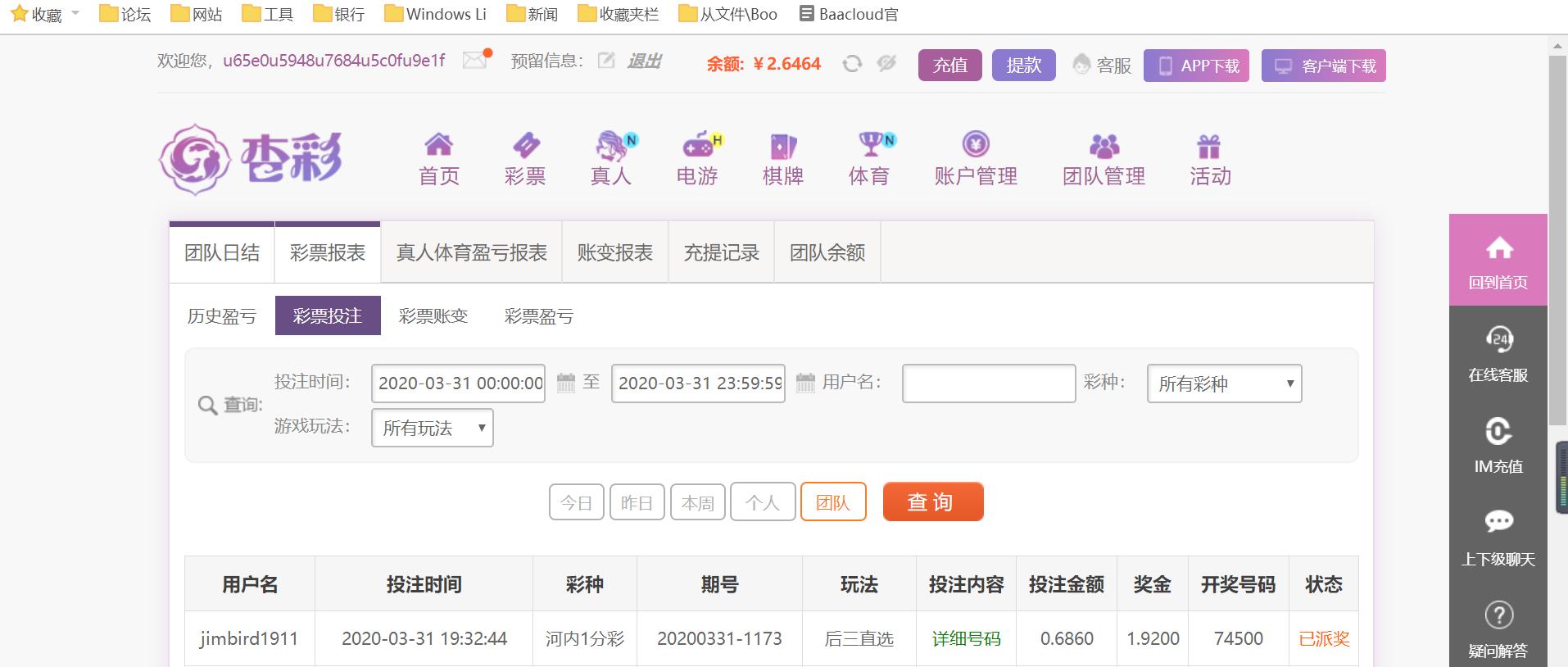The image size is (1568, 667).
Task: Open the 银行 bookmark folder
Action: (x=338, y=14)
